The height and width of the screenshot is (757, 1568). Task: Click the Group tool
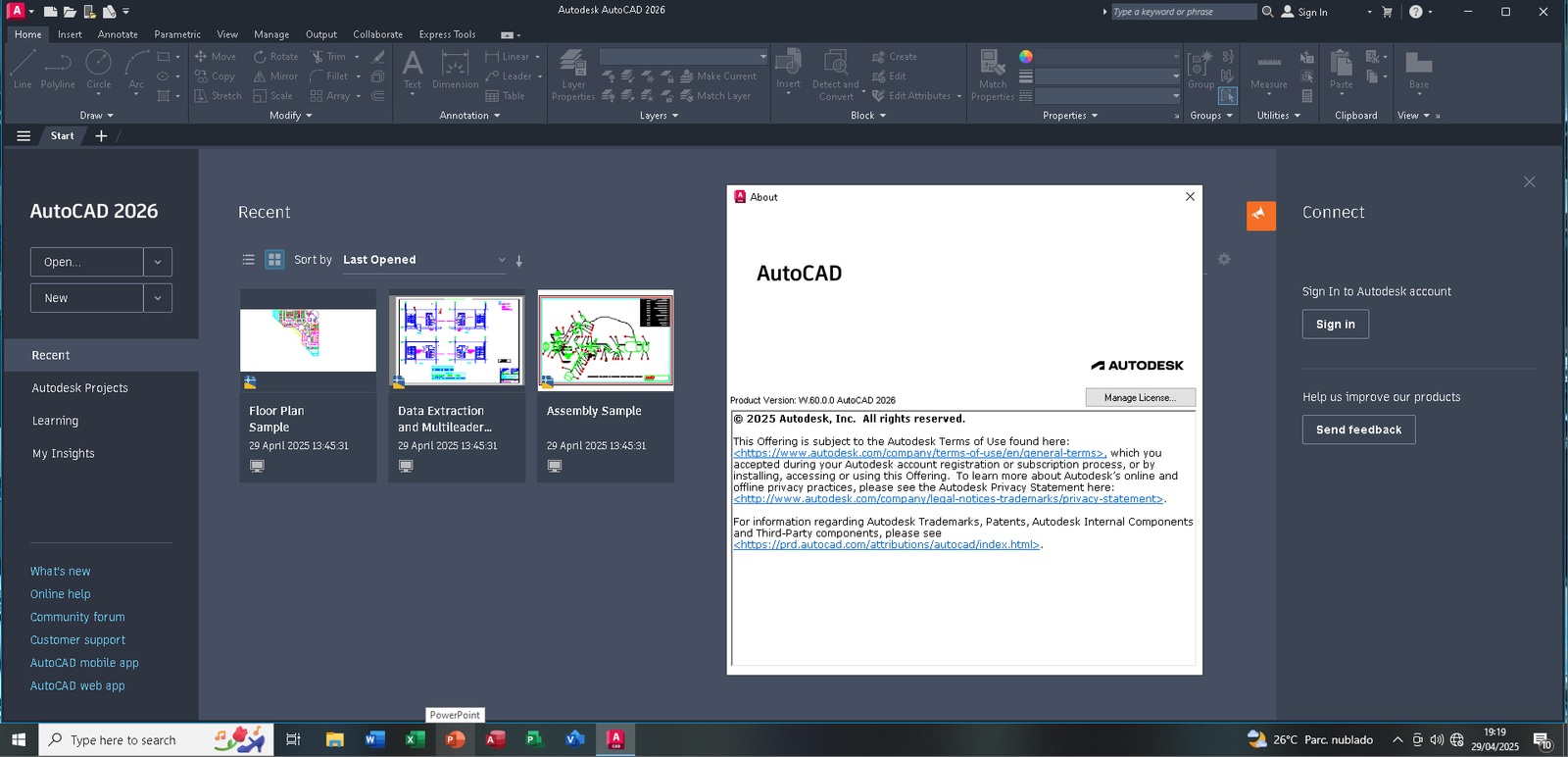(1200, 71)
